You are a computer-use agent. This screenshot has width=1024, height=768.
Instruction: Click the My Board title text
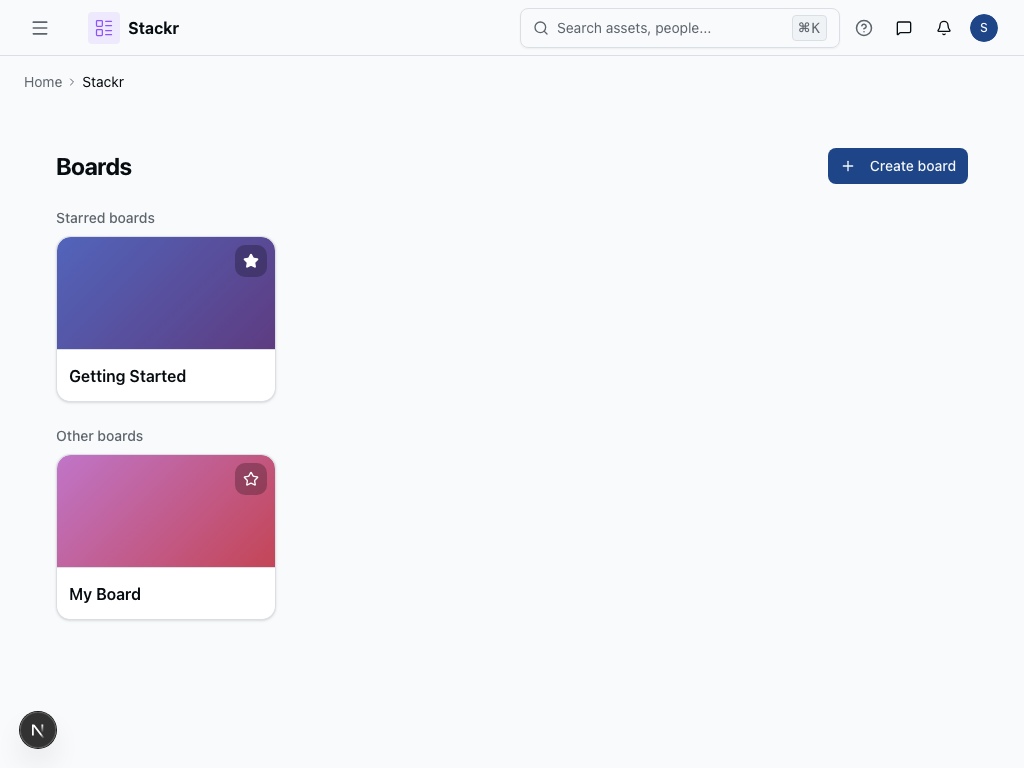[105, 594]
